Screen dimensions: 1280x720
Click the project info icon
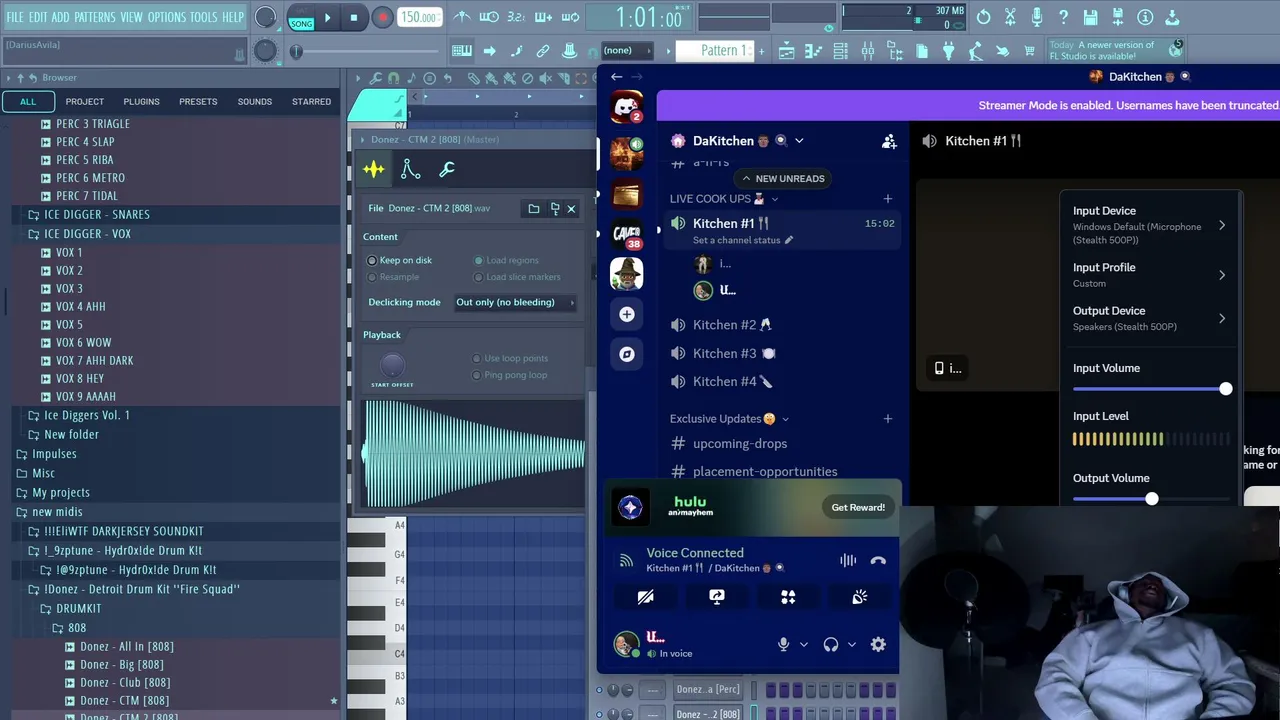pyautogui.click(x=1145, y=17)
